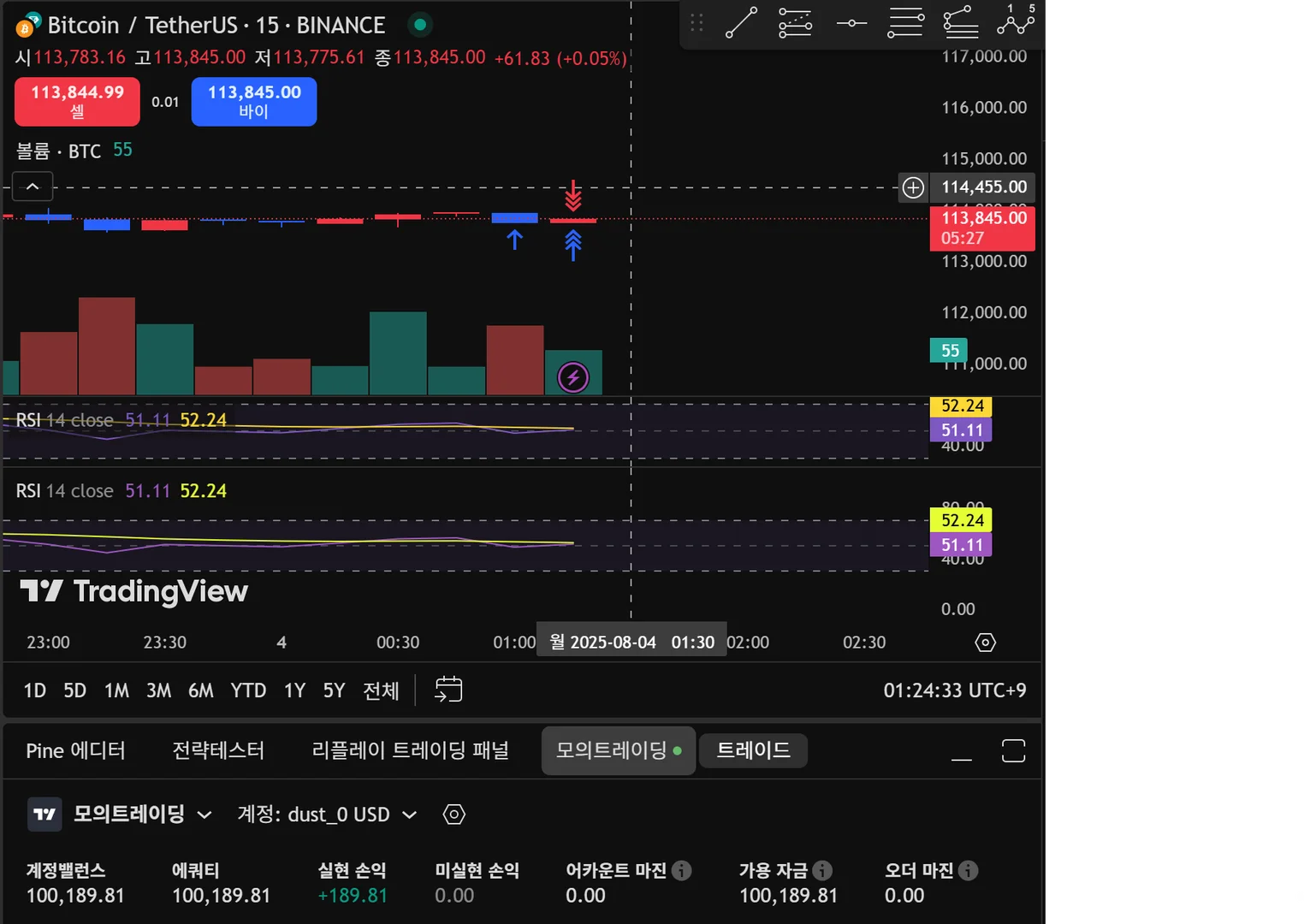Click the 114,455.00 crosshair price label

984,187
